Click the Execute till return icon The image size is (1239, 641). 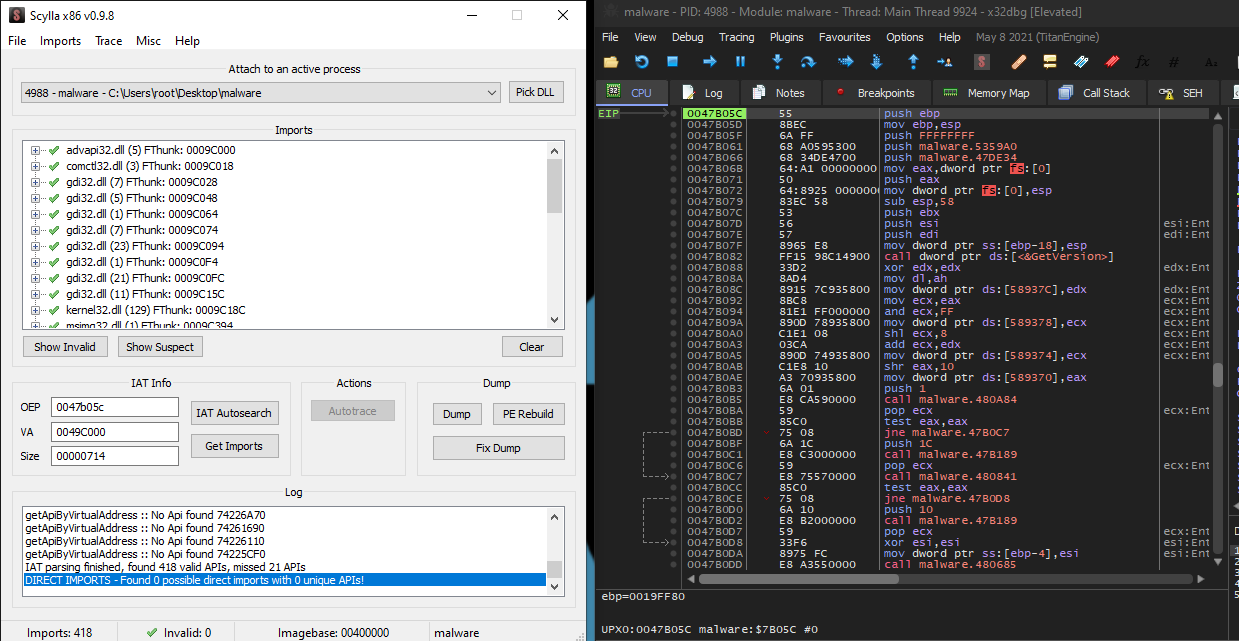coord(913,62)
